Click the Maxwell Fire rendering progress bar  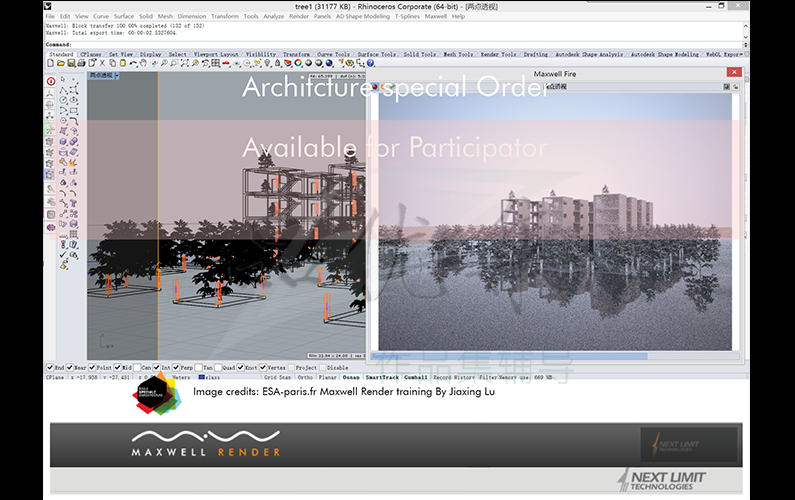pos(555,356)
